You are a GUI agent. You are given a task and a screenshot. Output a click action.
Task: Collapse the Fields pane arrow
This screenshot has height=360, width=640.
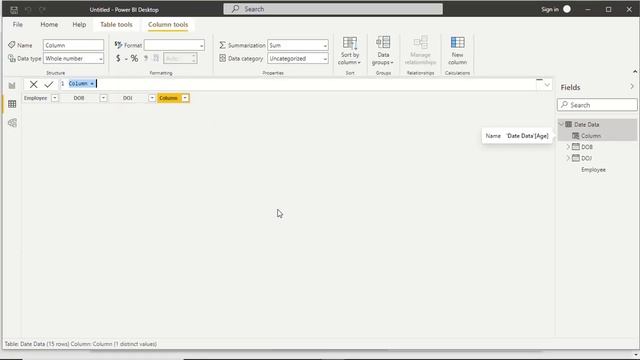tap(632, 87)
